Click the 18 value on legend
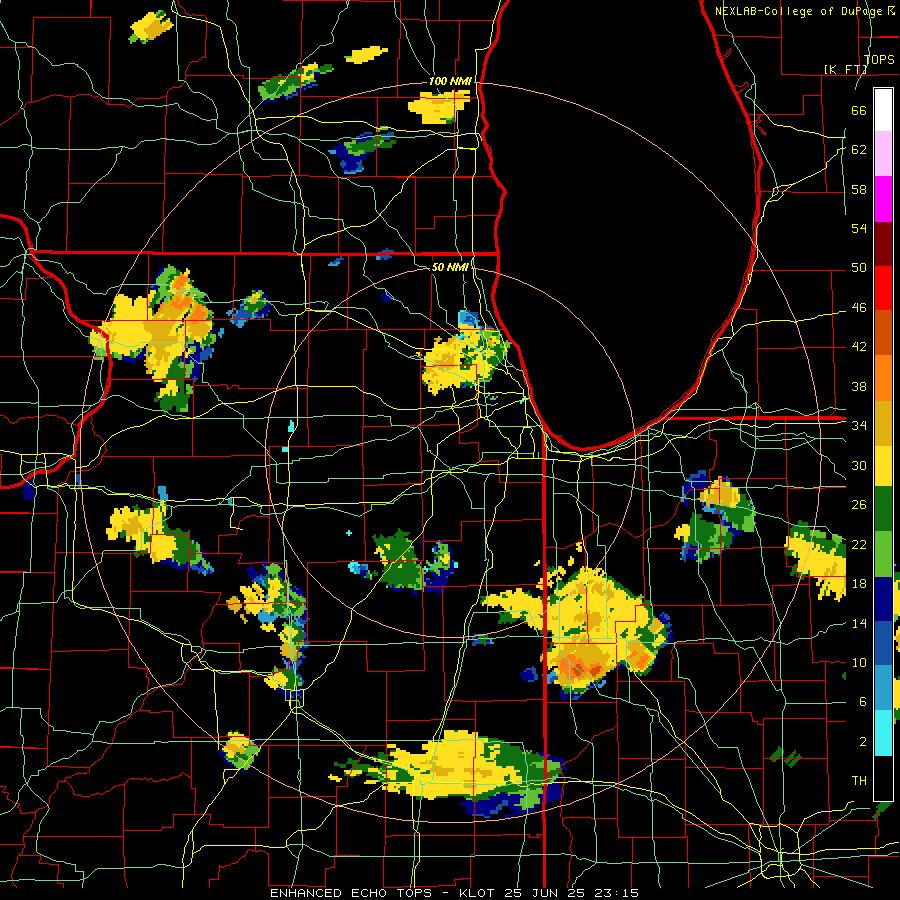This screenshot has width=900, height=900. [x=859, y=584]
